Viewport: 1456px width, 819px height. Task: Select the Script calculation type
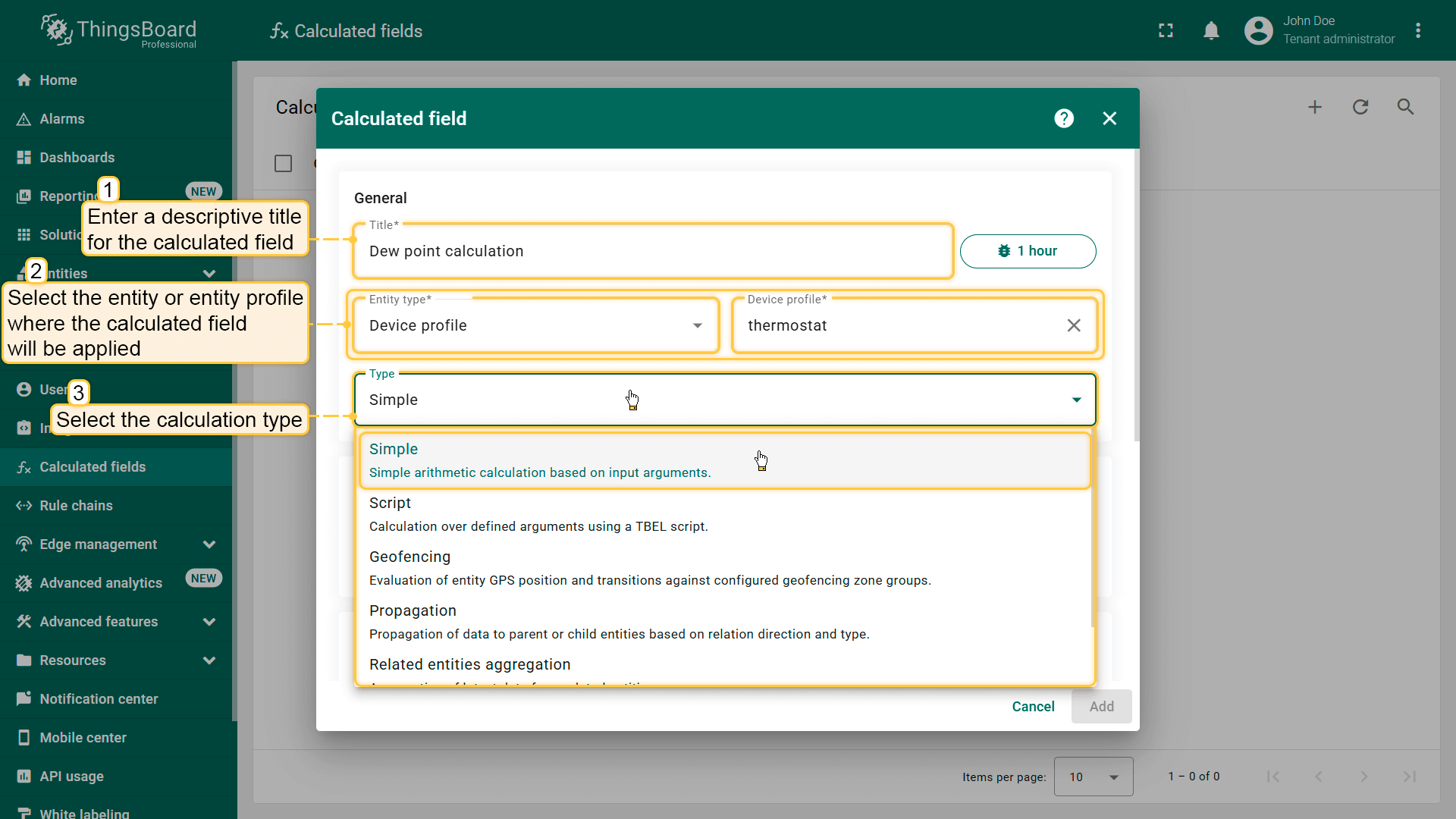[724, 514]
